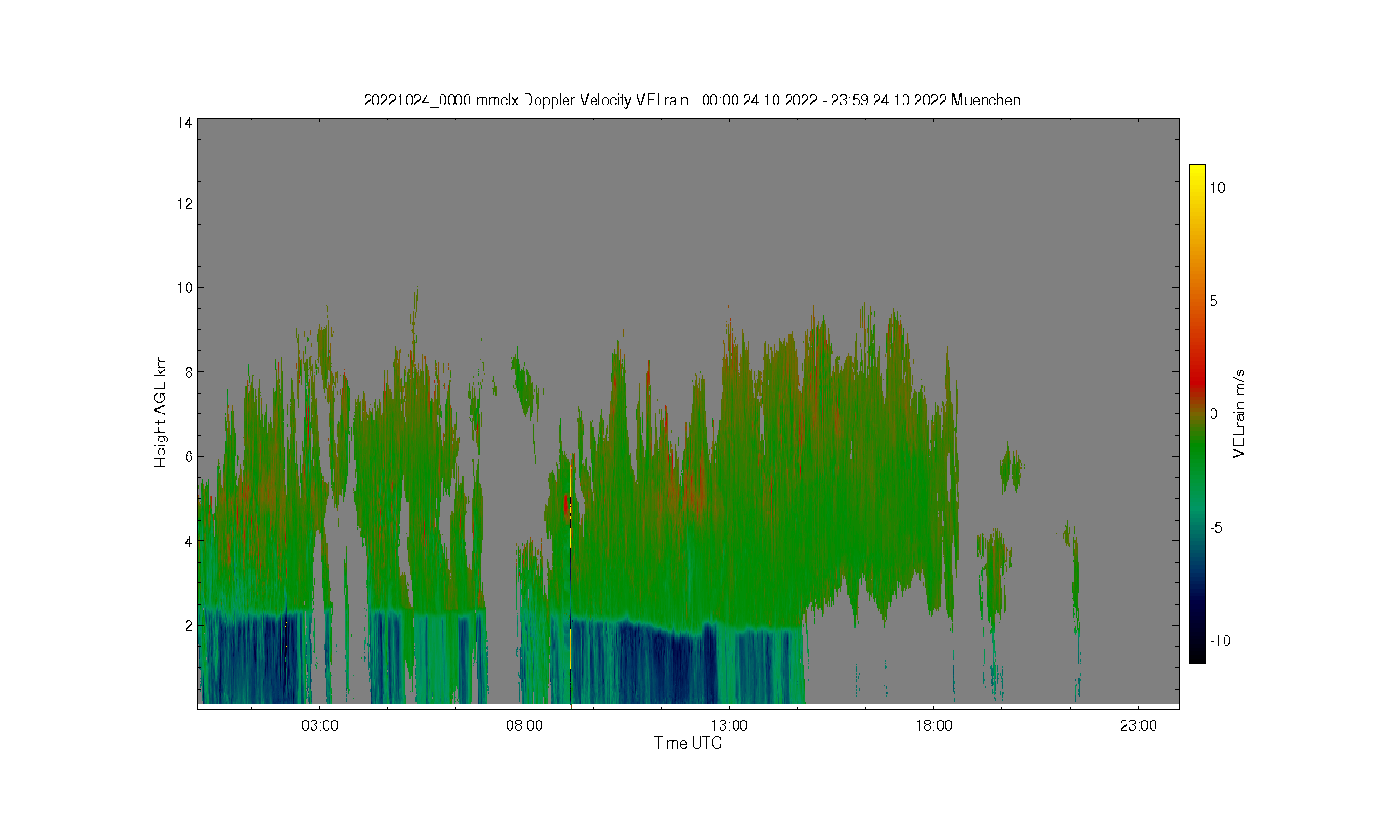Click the 'VELrain m/s' colorbar label
This screenshot has height=840, width=1400.
point(1239,413)
